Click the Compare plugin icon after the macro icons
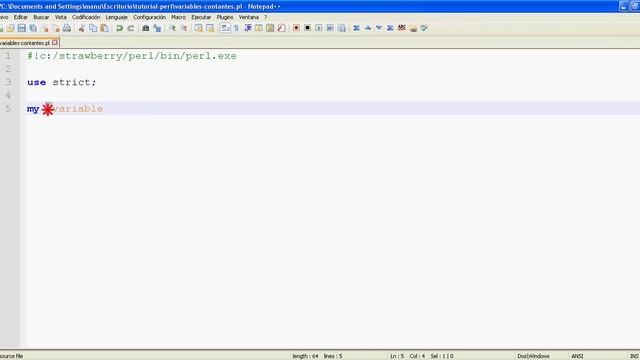The height and width of the screenshot is (360, 640). point(356,28)
